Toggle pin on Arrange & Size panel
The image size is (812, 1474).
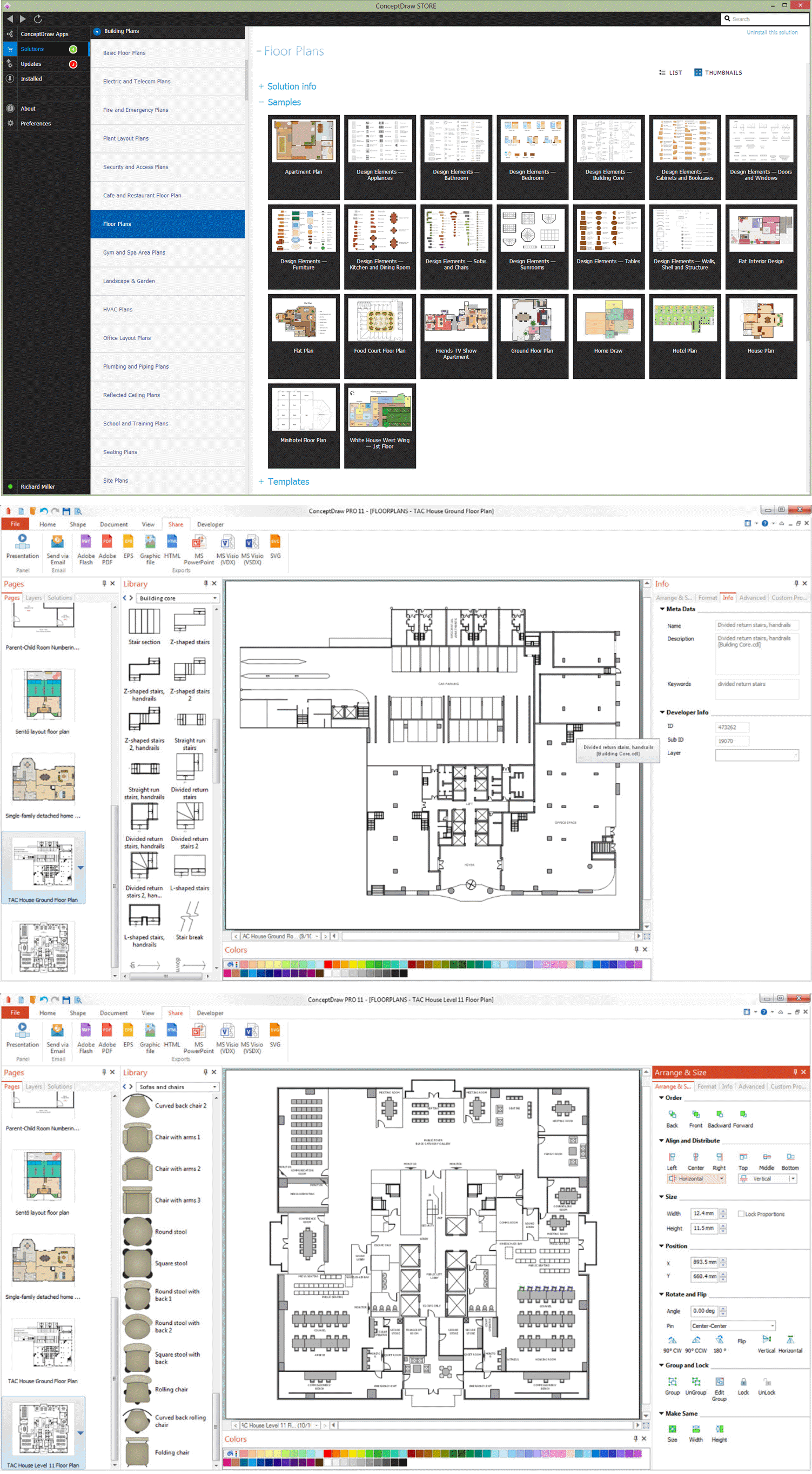(795, 1072)
